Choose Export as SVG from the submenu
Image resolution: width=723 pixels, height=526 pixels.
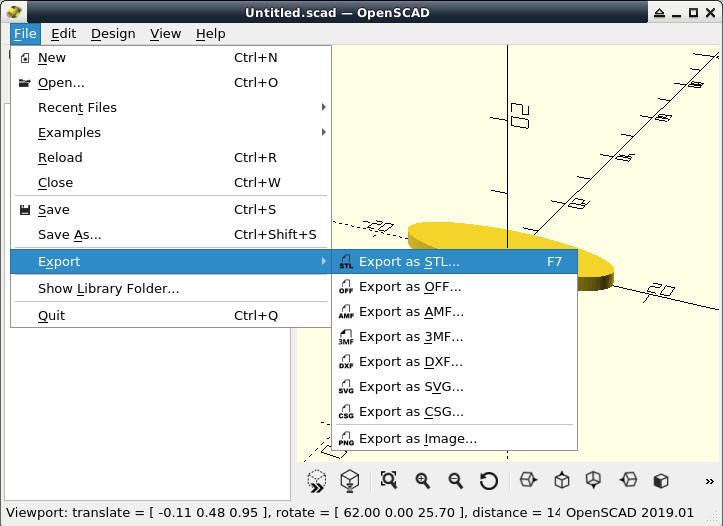455,386
